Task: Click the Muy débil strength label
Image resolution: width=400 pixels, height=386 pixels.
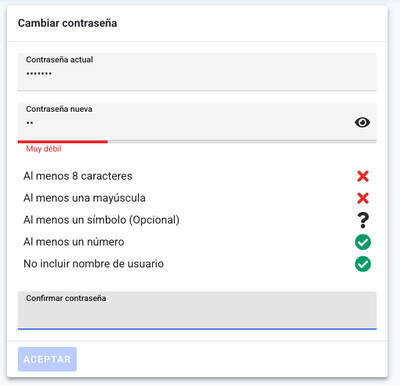Action: [x=44, y=149]
